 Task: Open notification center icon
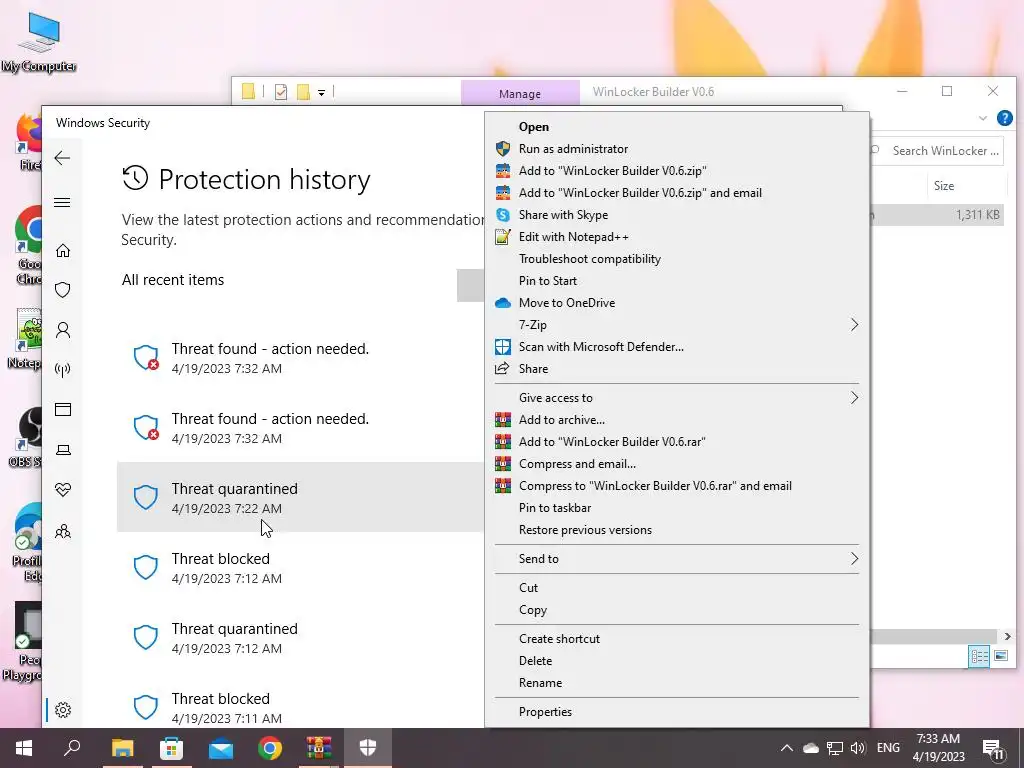point(993,748)
